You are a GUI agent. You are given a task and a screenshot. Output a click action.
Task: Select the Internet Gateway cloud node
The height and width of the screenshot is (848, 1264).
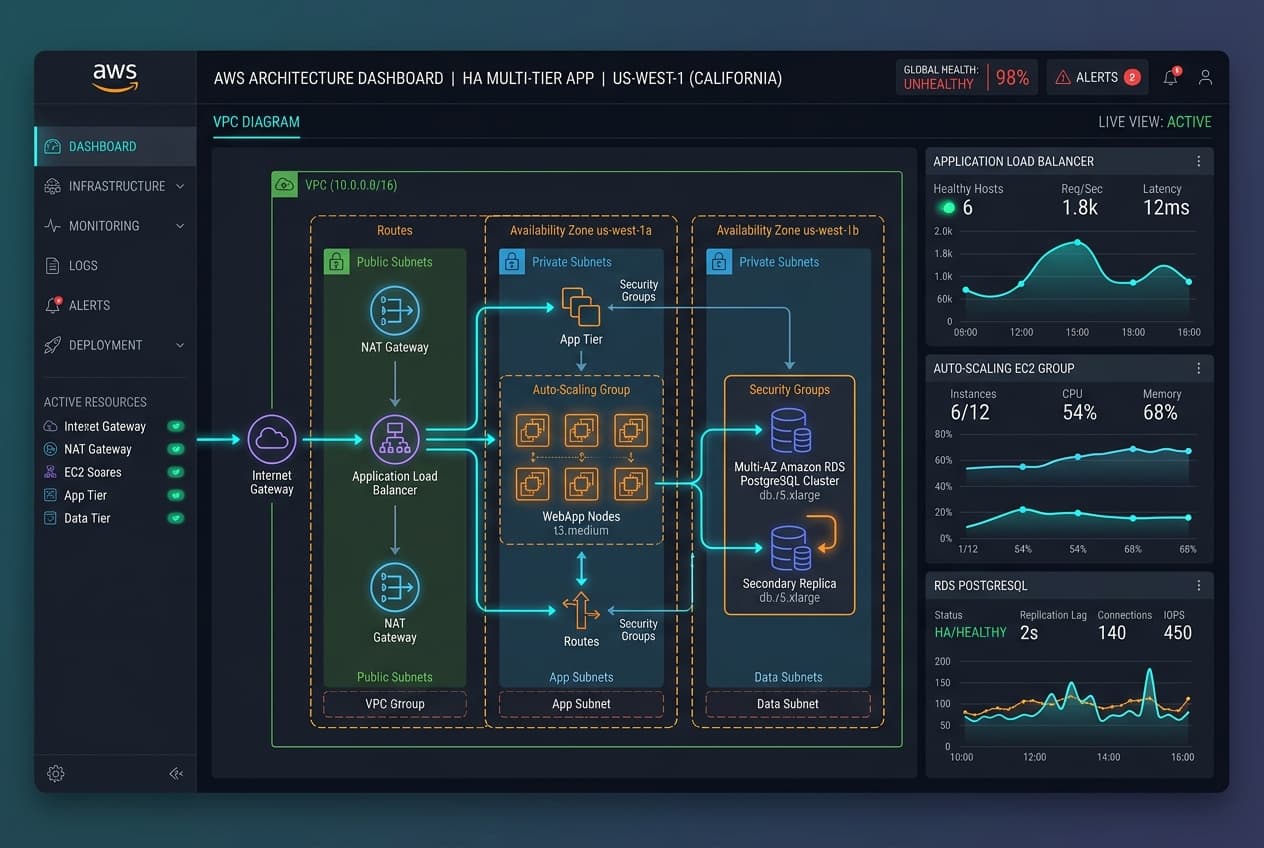272,439
